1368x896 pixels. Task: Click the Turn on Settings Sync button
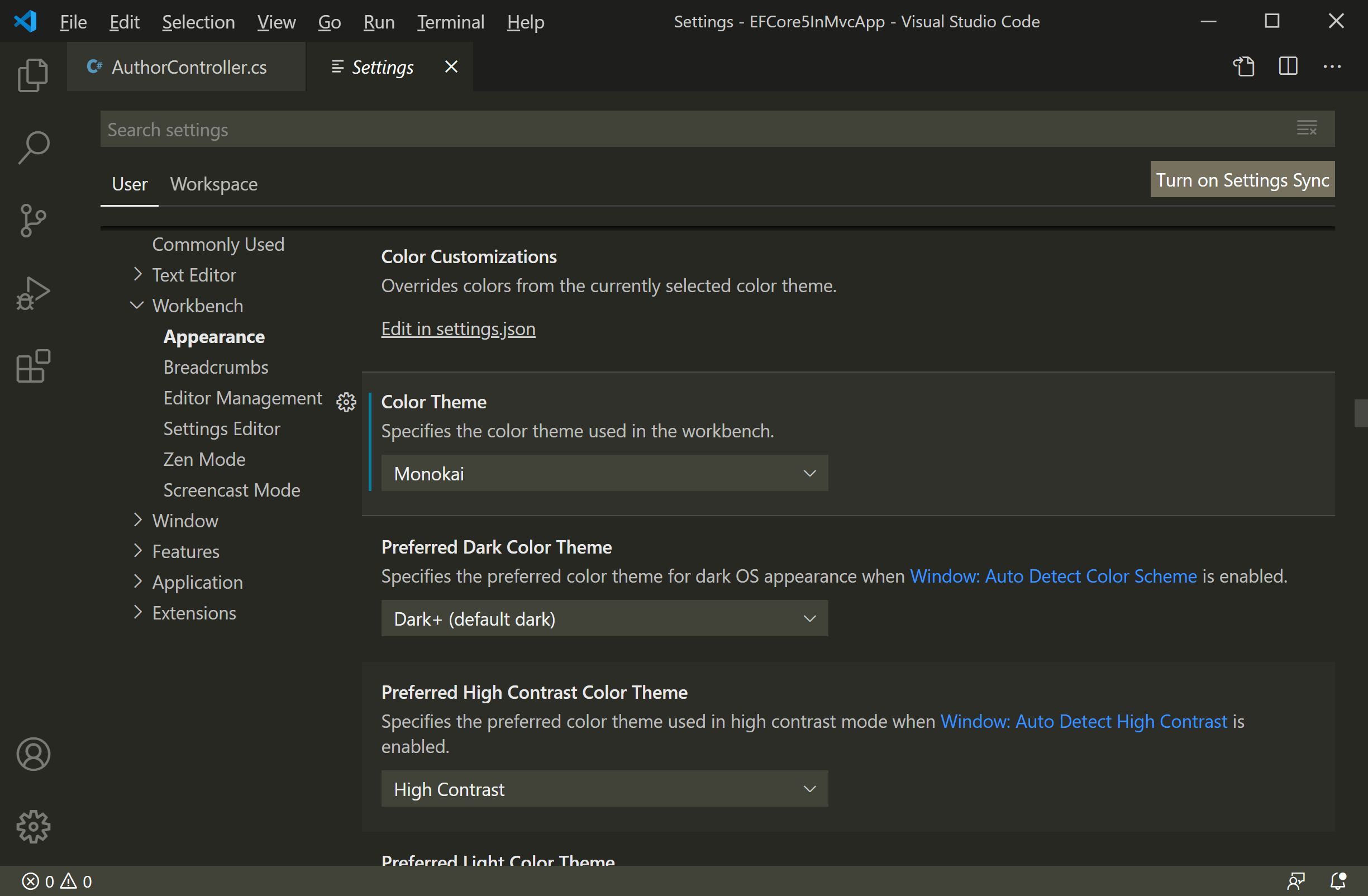coord(1242,179)
